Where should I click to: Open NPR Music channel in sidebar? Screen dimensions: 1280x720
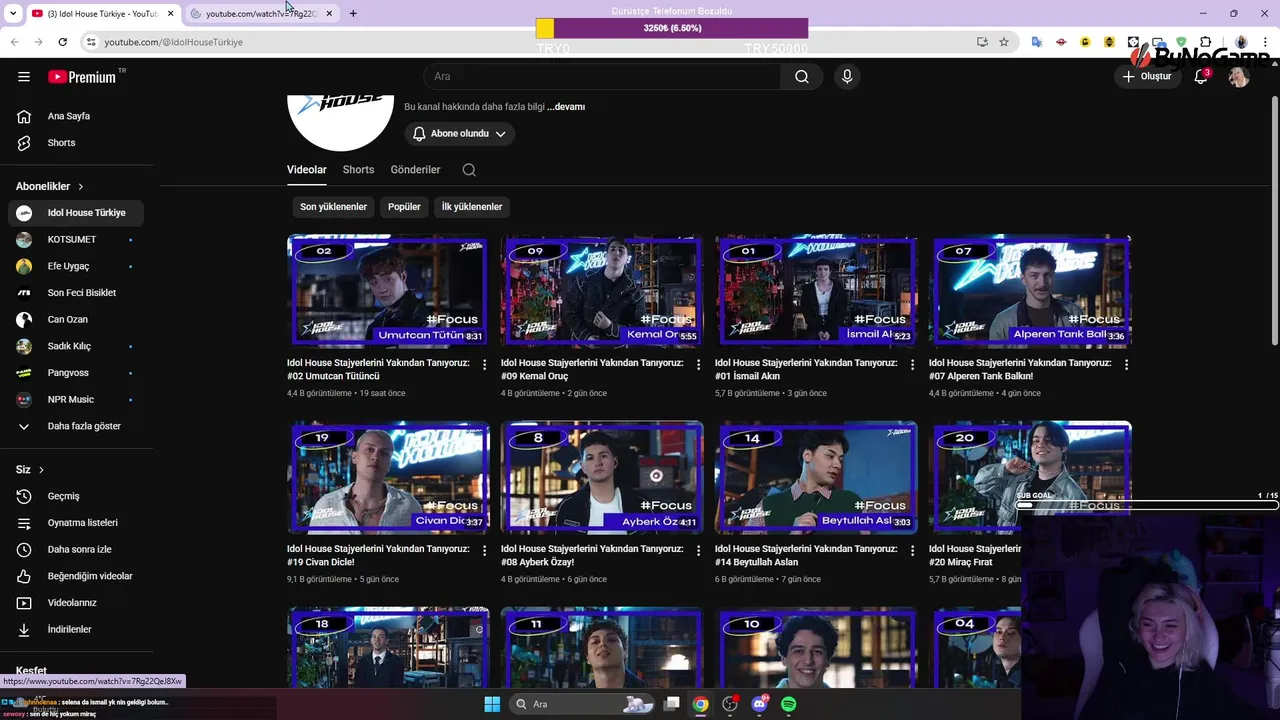tap(76, 400)
